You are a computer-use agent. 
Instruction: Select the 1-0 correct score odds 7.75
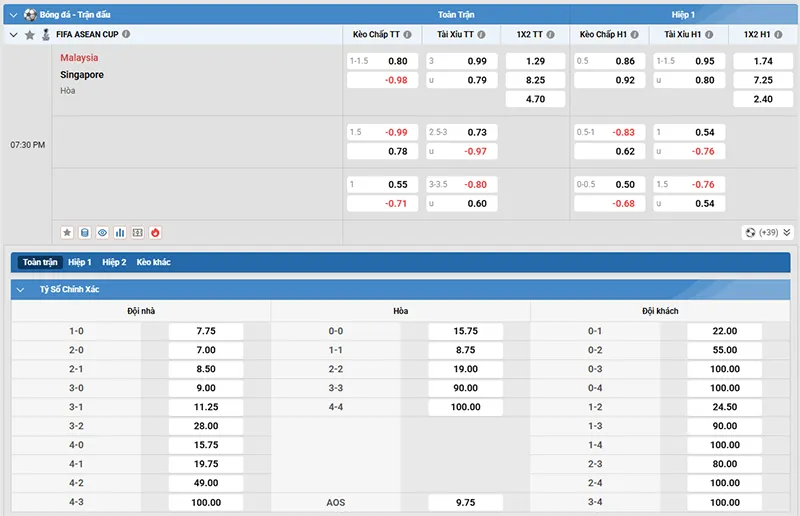point(206,331)
